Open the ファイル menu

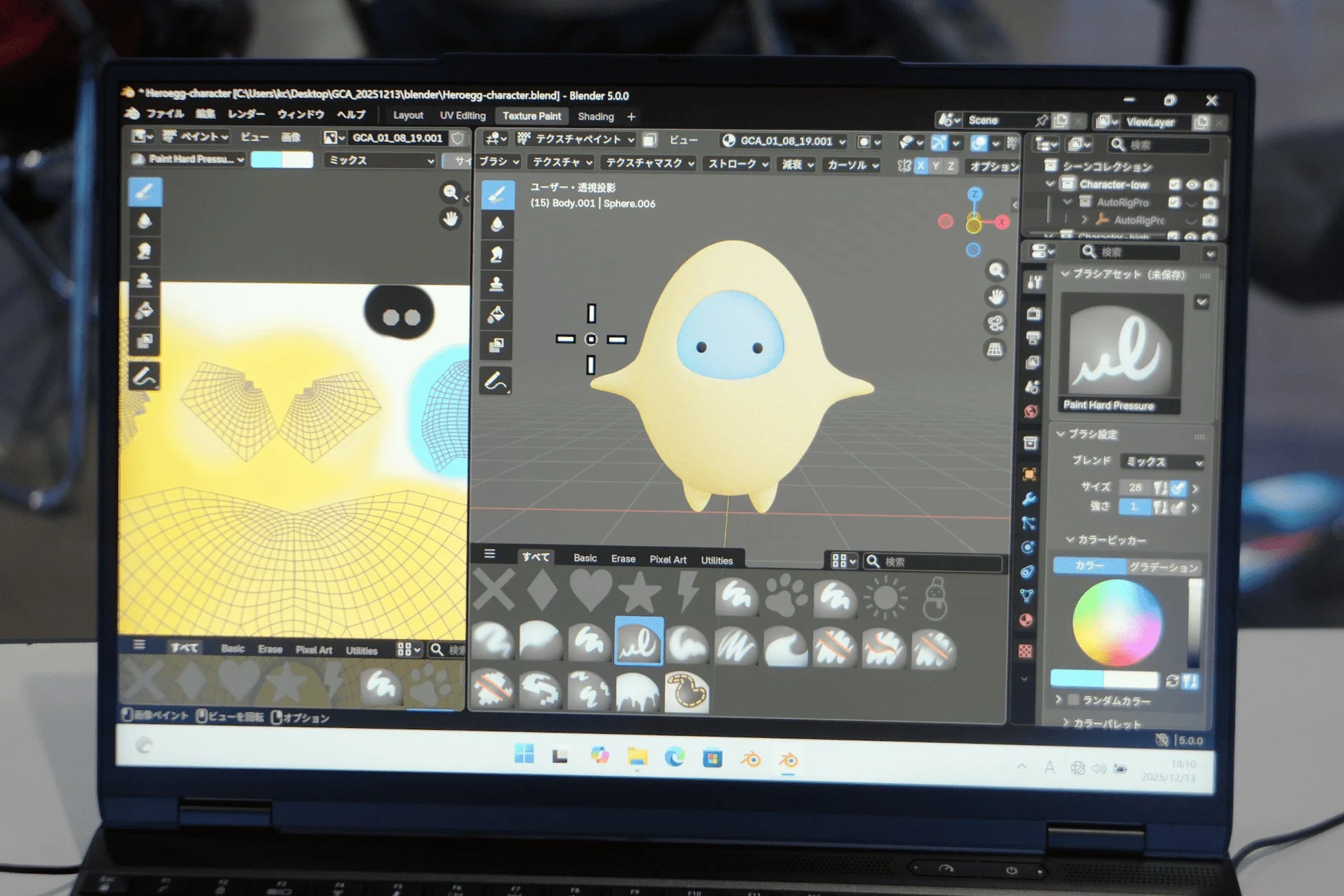pyautogui.click(x=166, y=114)
